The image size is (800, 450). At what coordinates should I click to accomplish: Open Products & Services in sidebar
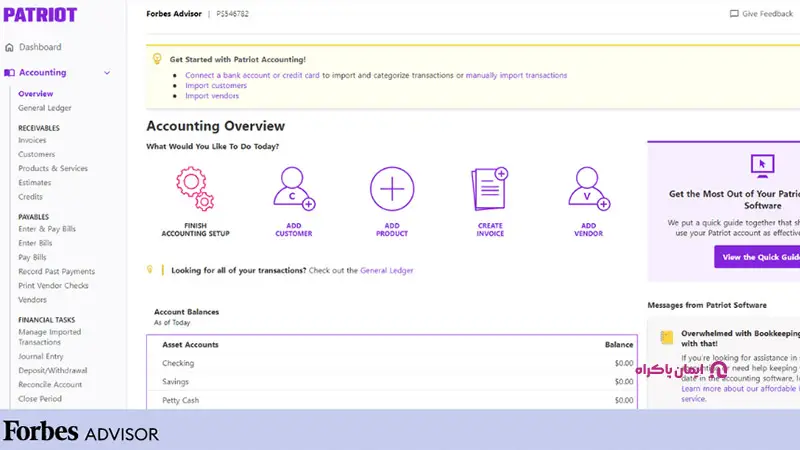[x=52, y=168]
